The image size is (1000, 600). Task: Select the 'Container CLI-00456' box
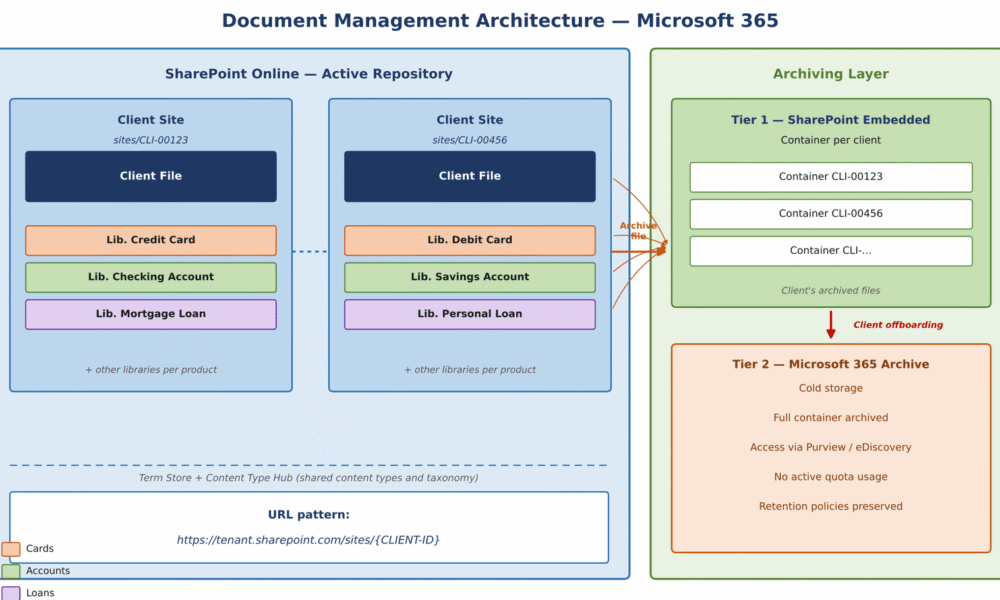click(x=831, y=214)
